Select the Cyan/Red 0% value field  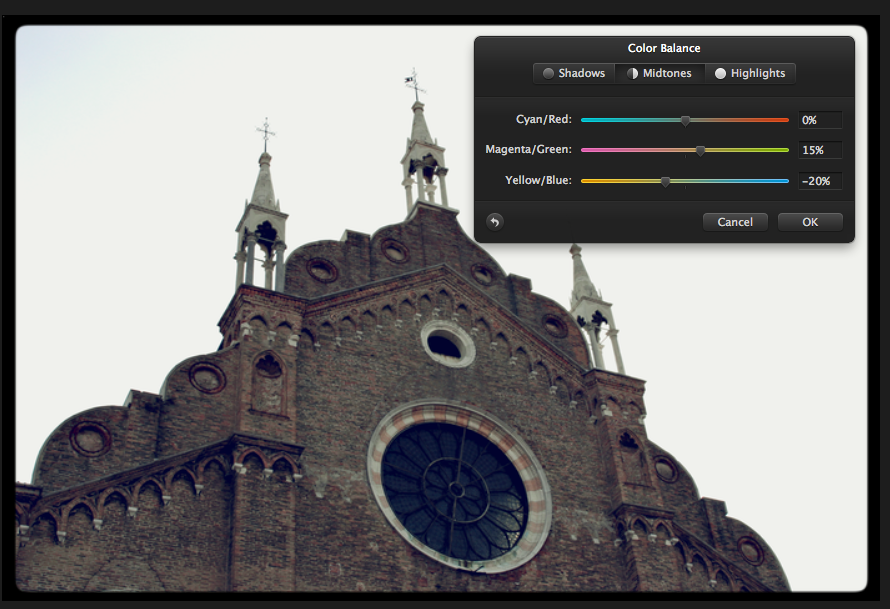[819, 119]
